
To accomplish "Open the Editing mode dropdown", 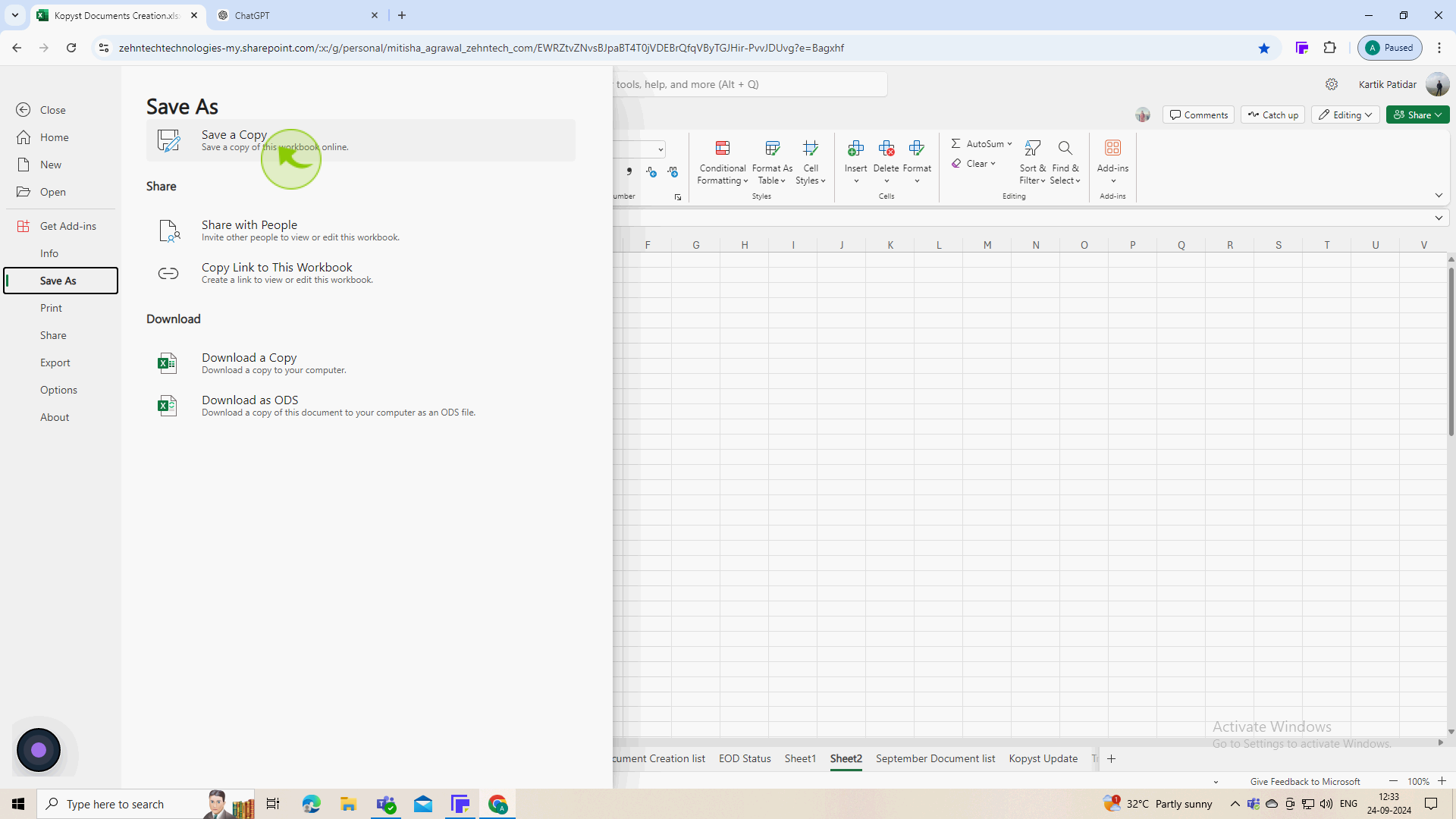I will click(x=1345, y=115).
